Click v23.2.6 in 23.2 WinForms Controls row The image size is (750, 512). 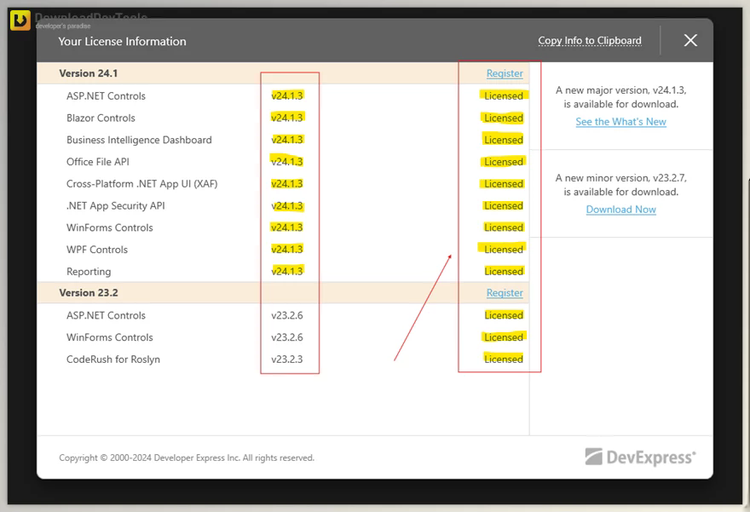pyautogui.click(x=287, y=337)
